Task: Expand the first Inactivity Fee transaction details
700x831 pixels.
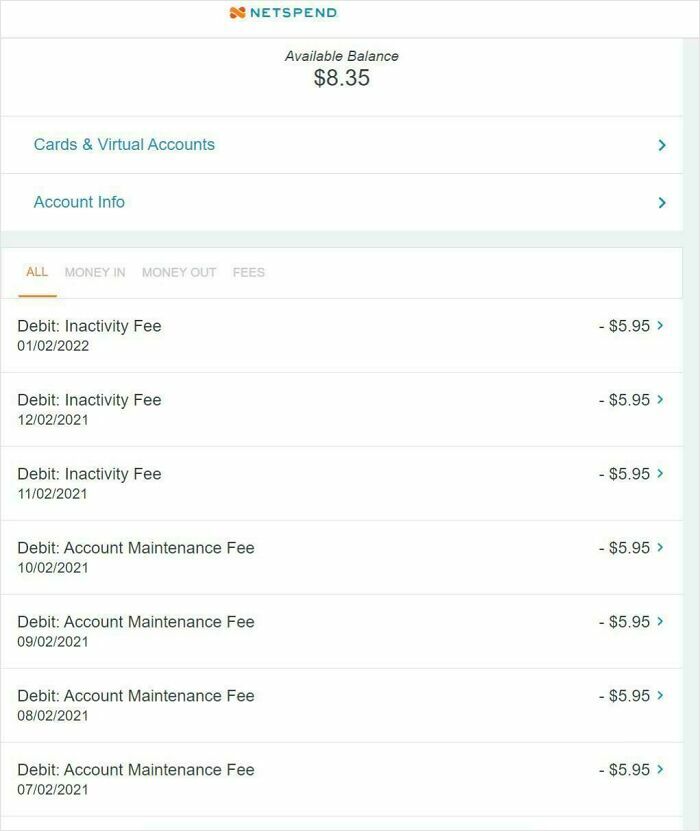Action: coord(350,335)
